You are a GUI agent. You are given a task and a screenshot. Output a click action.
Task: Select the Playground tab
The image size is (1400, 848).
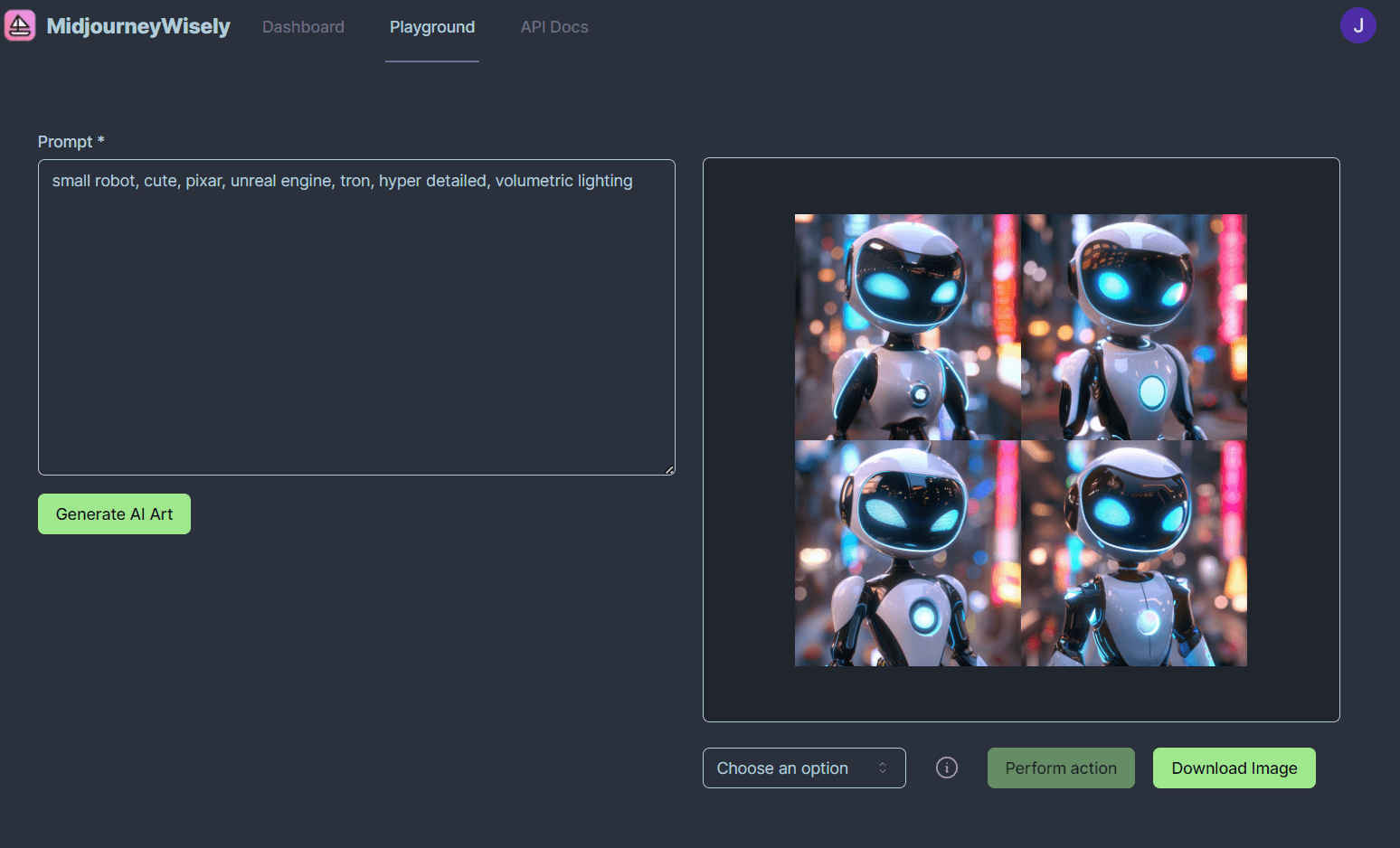pyautogui.click(x=431, y=26)
